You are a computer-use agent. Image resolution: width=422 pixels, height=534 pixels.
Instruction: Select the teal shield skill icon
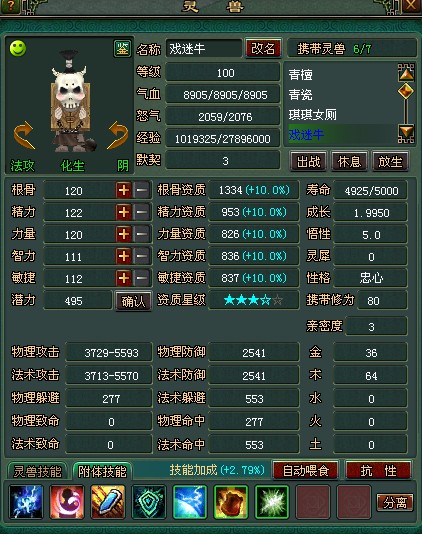[x=149, y=502]
